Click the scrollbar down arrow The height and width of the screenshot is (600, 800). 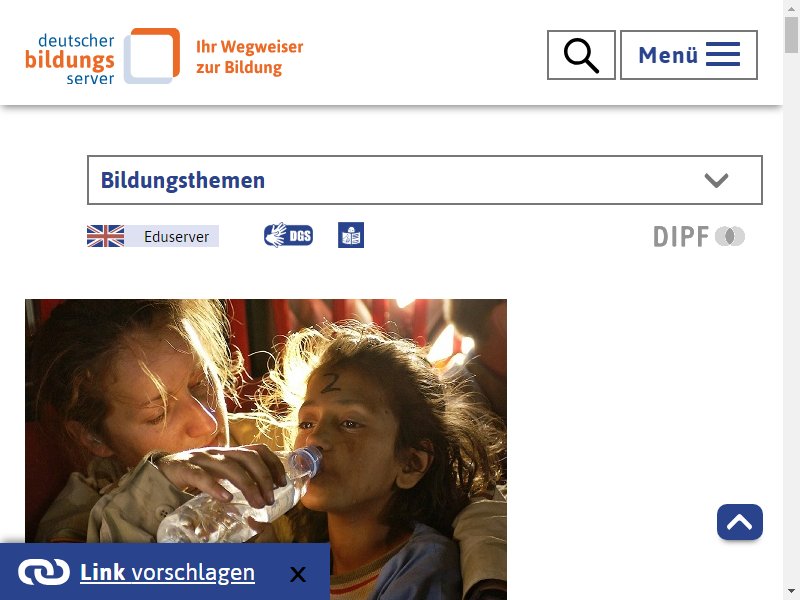point(791,592)
